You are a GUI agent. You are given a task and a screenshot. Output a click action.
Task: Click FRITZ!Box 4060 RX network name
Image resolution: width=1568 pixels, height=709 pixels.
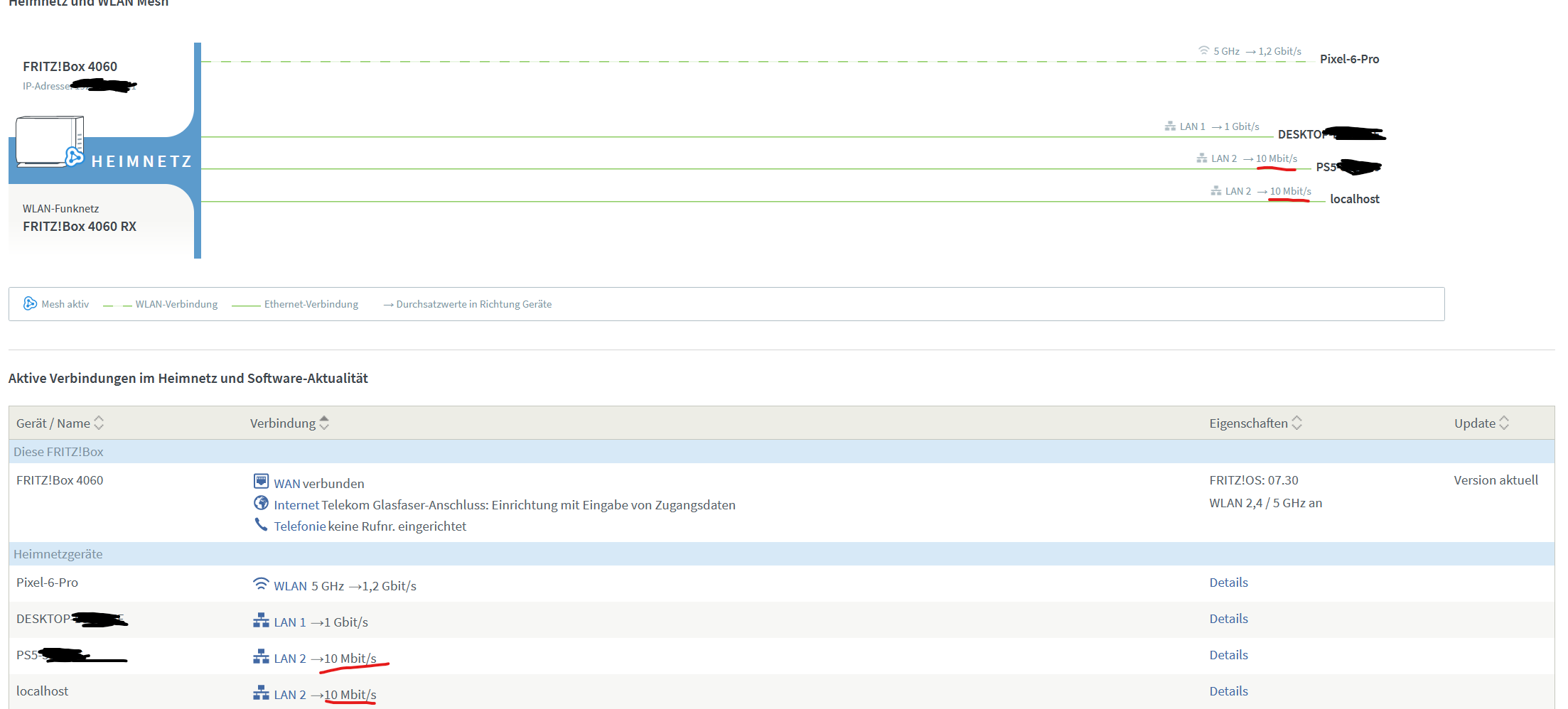[x=80, y=226]
